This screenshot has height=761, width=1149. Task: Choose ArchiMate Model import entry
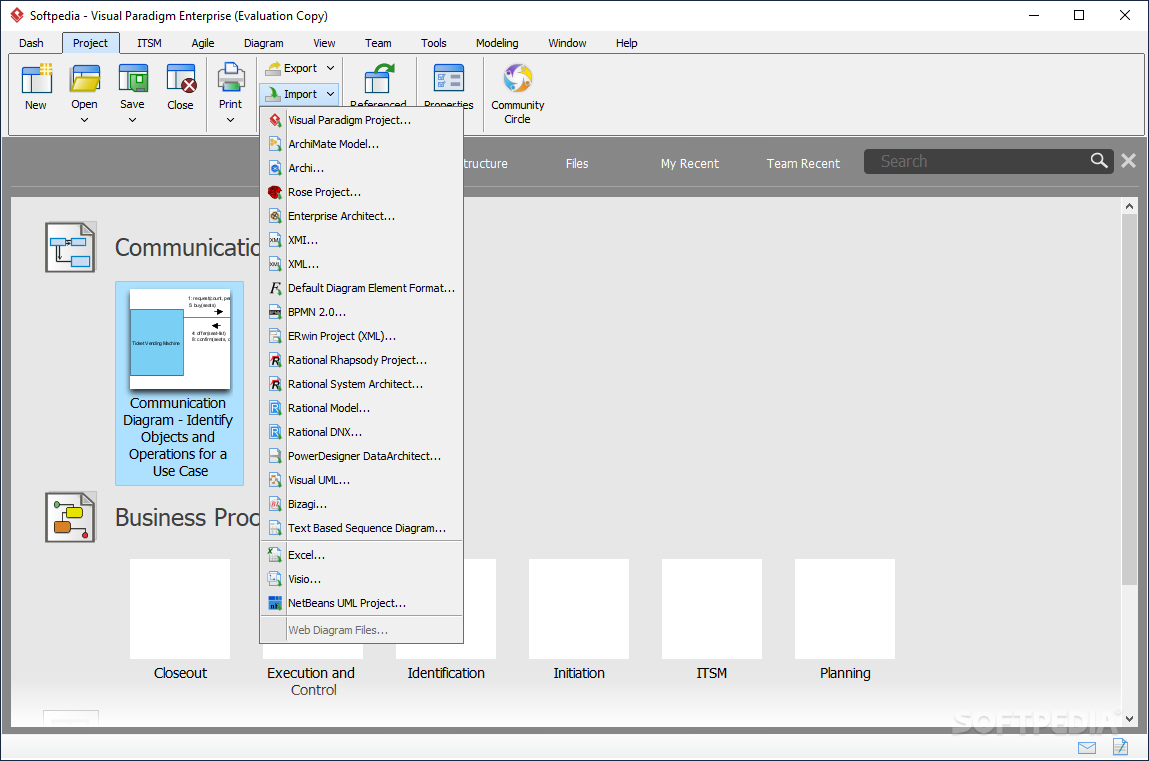(361, 144)
